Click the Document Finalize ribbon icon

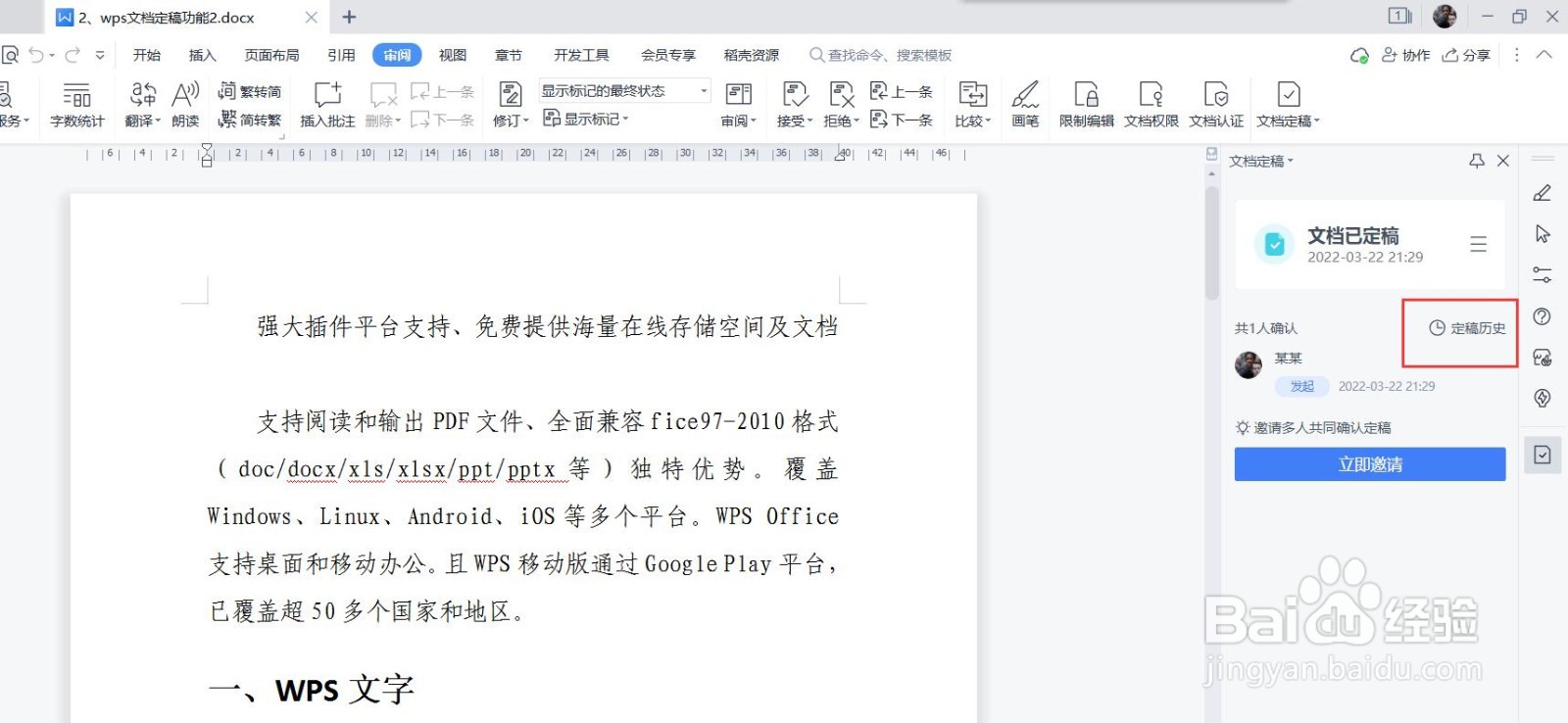(1289, 94)
